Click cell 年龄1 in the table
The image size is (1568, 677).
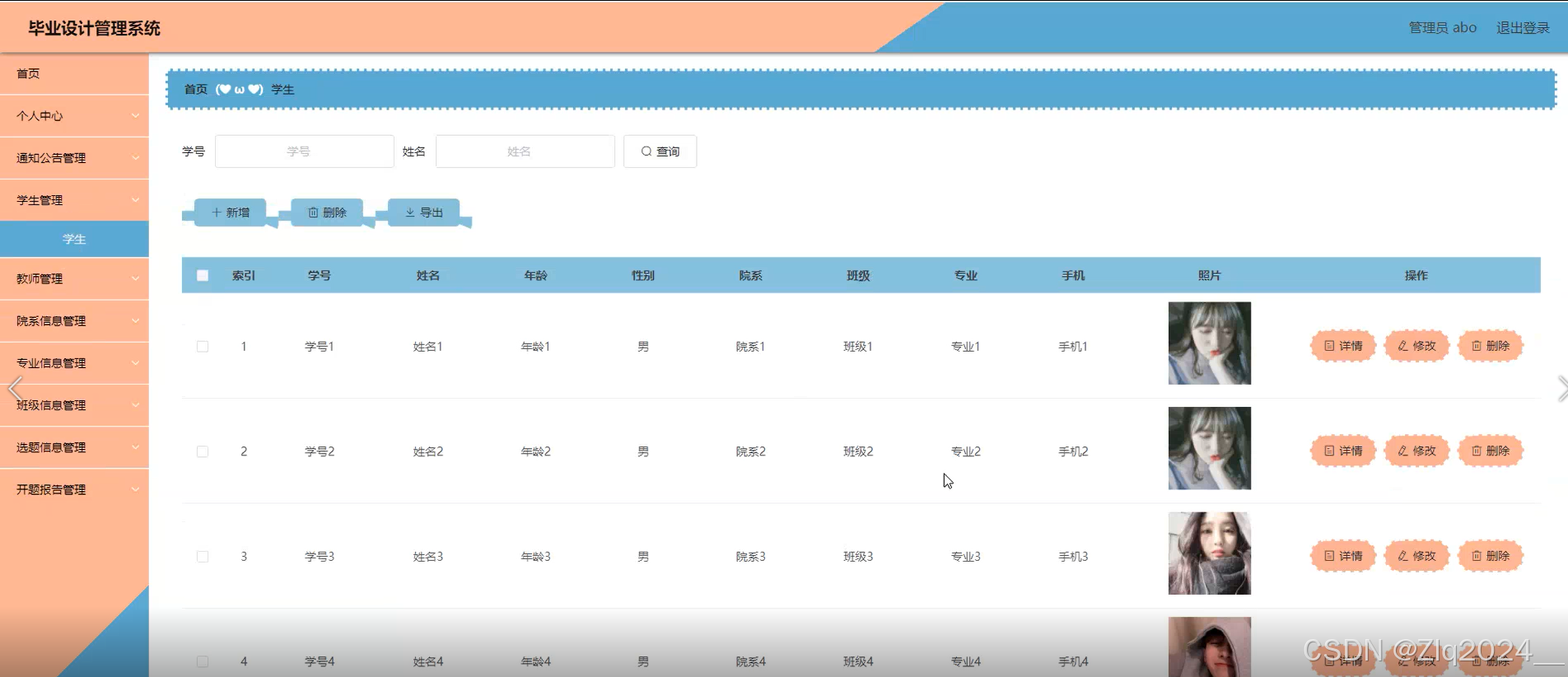tap(535, 347)
